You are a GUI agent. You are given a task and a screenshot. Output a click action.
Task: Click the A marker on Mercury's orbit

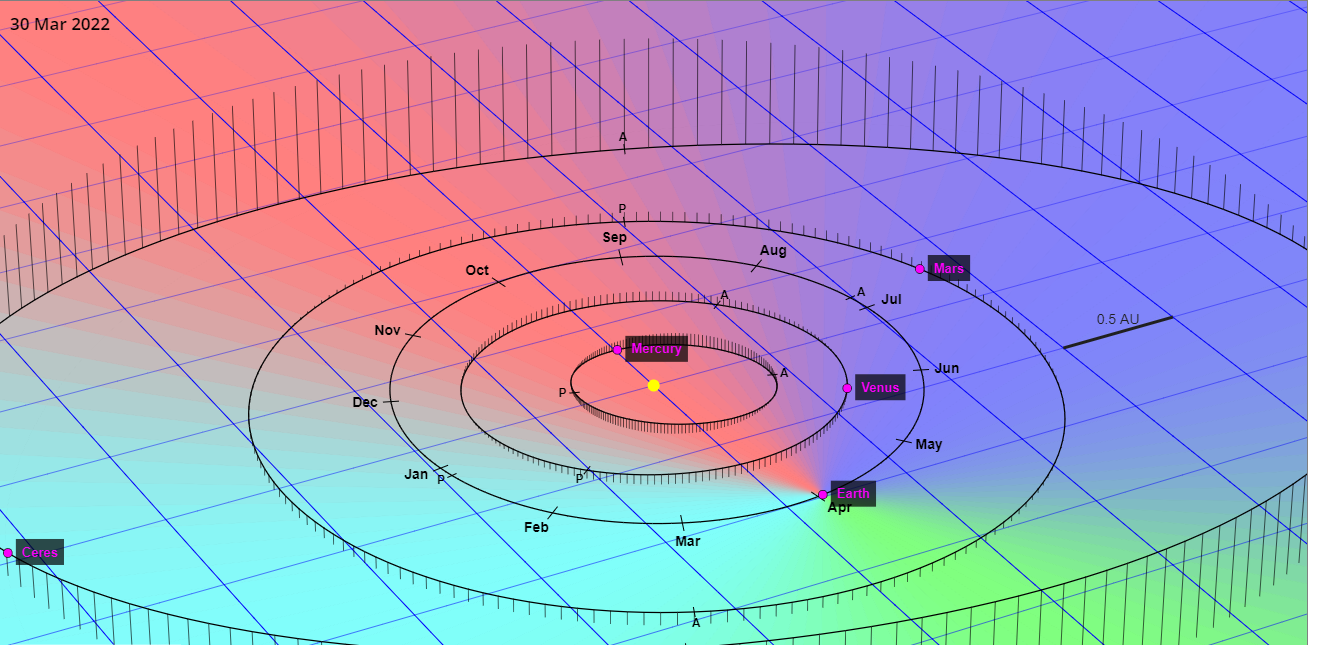(x=784, y=373)
